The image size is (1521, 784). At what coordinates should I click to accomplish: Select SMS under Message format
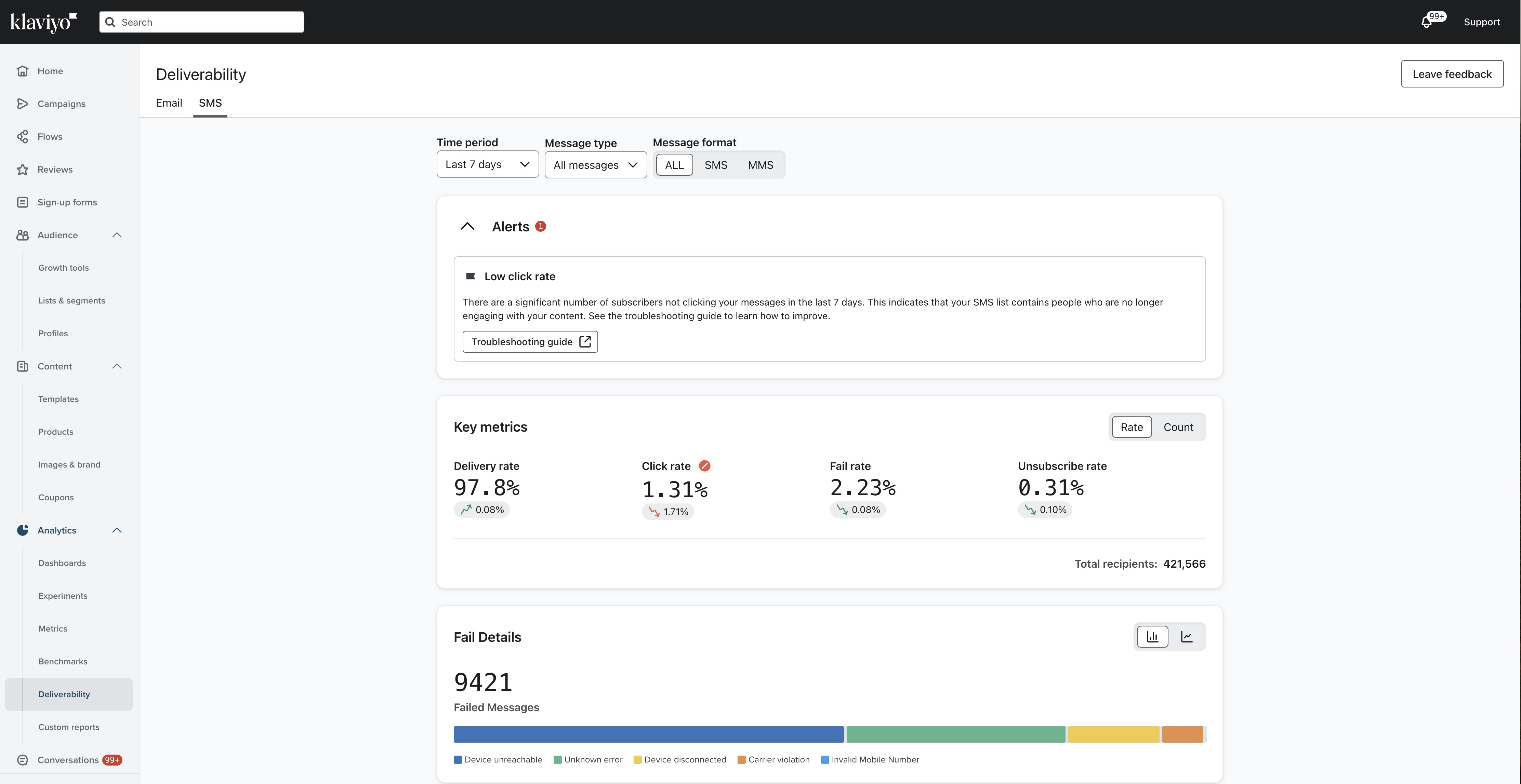coord(716,165)
